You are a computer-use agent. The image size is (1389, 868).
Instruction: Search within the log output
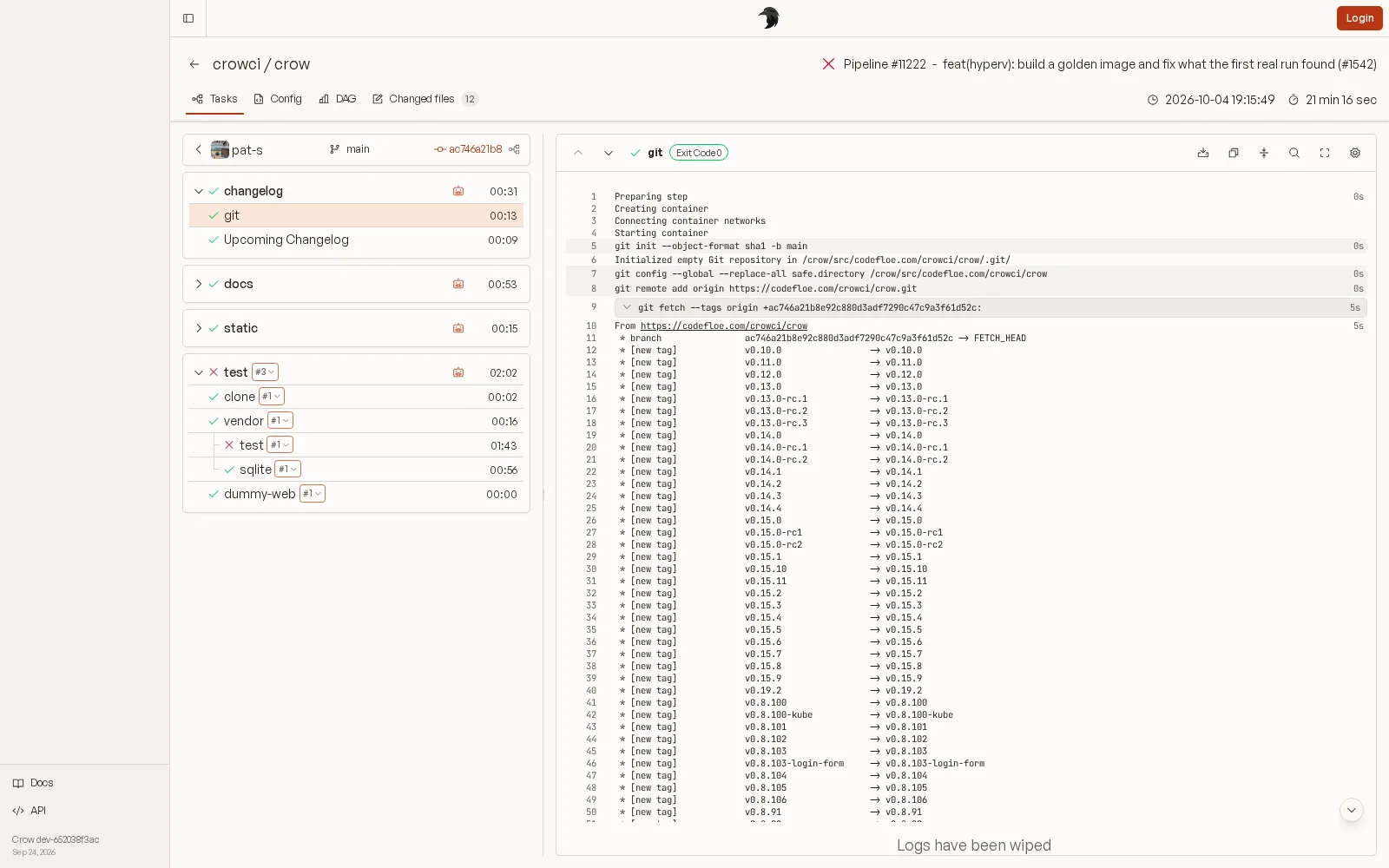(x=1294, y=153)
